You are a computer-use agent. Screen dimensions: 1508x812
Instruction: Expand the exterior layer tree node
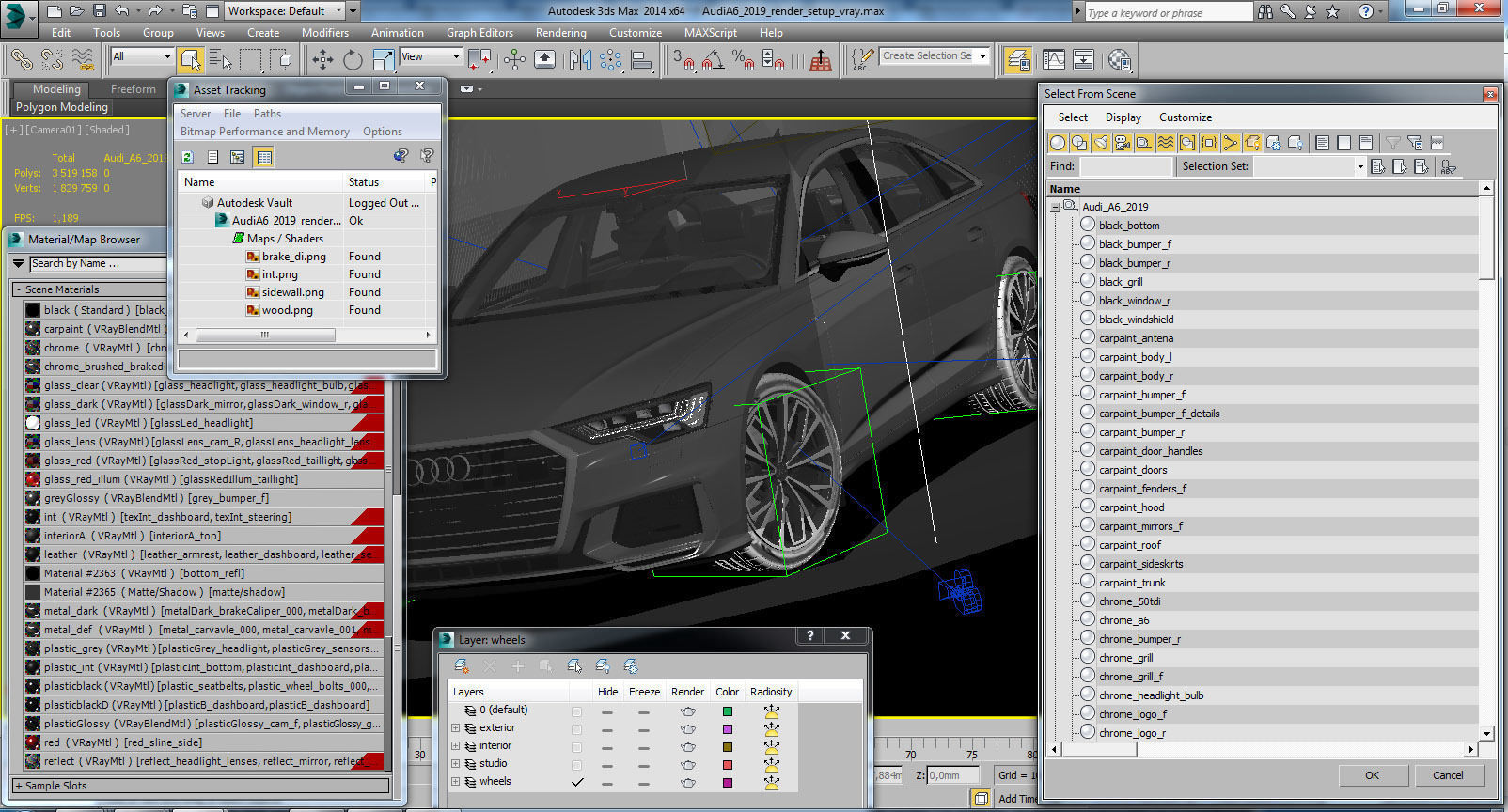pos(456,728)
